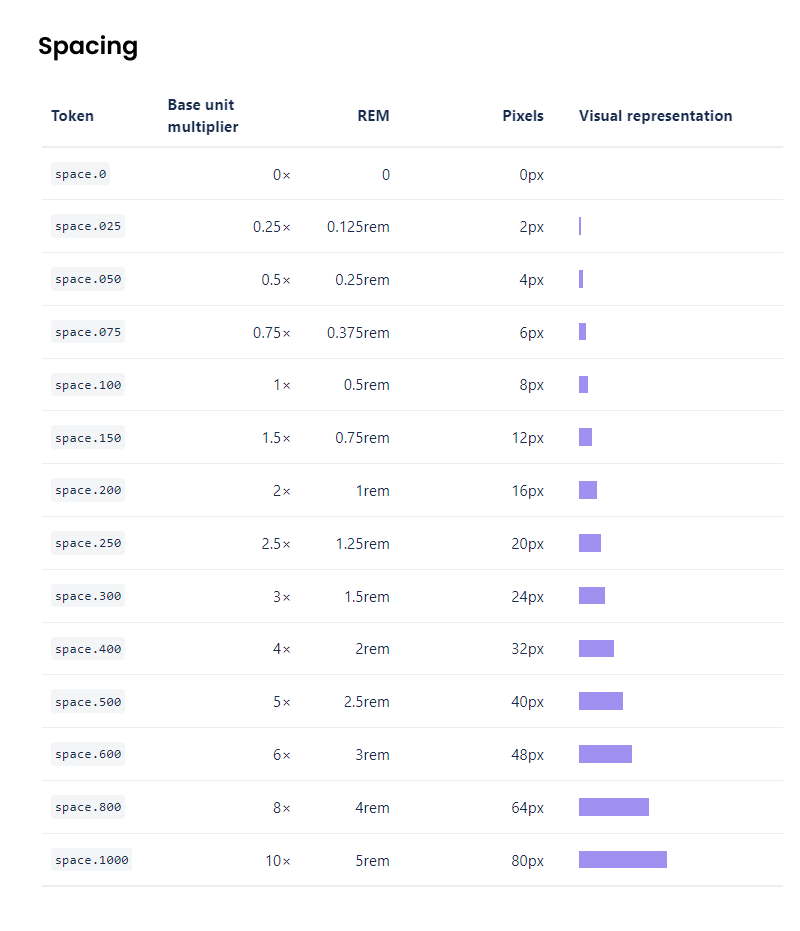
Task: Click the purple bar in space.600 row
Action: coord(605,754)
